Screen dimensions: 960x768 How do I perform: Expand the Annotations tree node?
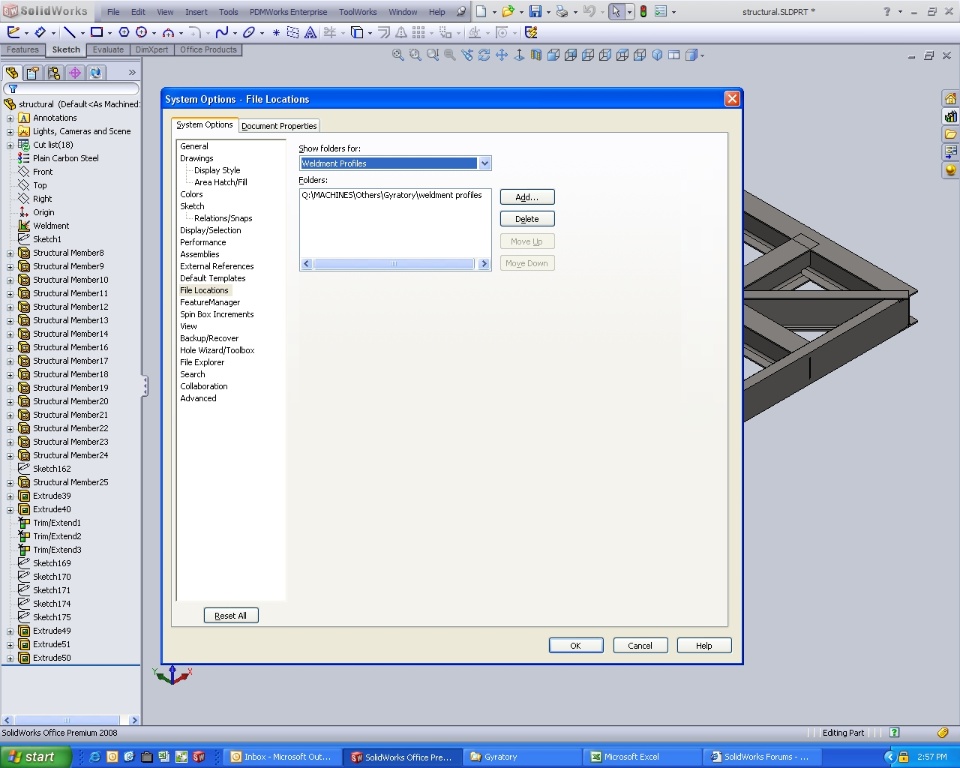(10, 118)
